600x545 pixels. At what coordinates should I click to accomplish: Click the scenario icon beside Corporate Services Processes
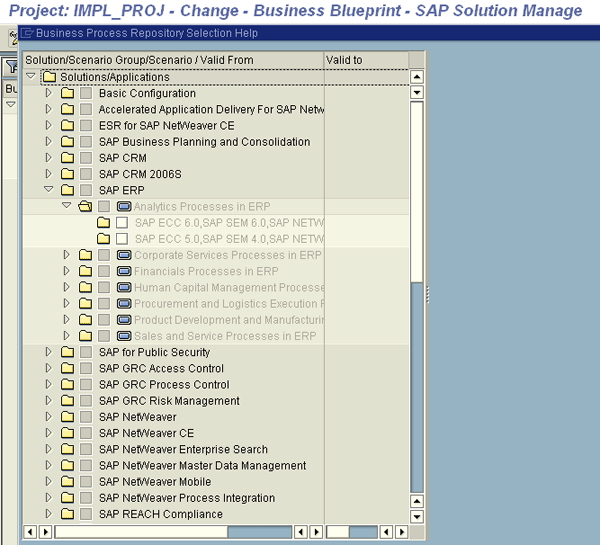click(x=124, y=255)
